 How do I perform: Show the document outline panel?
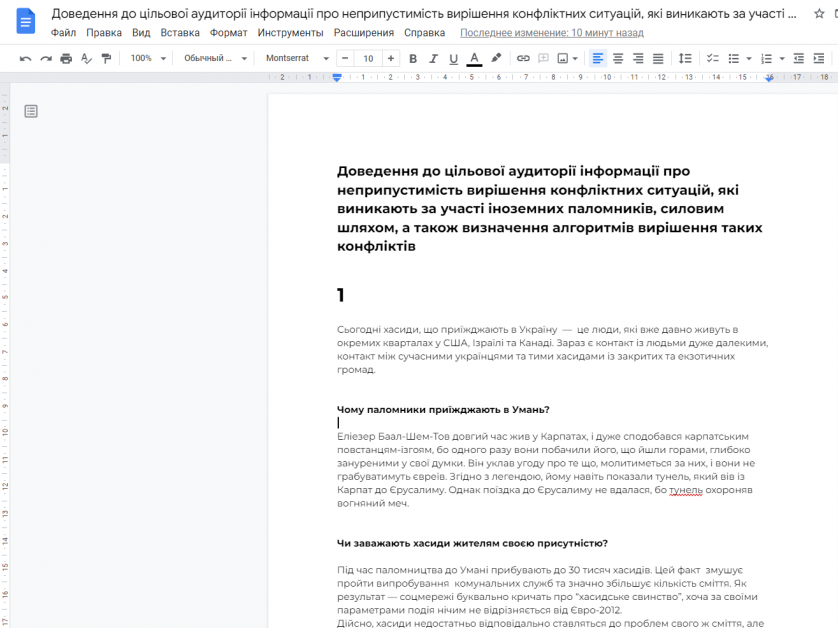point(31,111)
